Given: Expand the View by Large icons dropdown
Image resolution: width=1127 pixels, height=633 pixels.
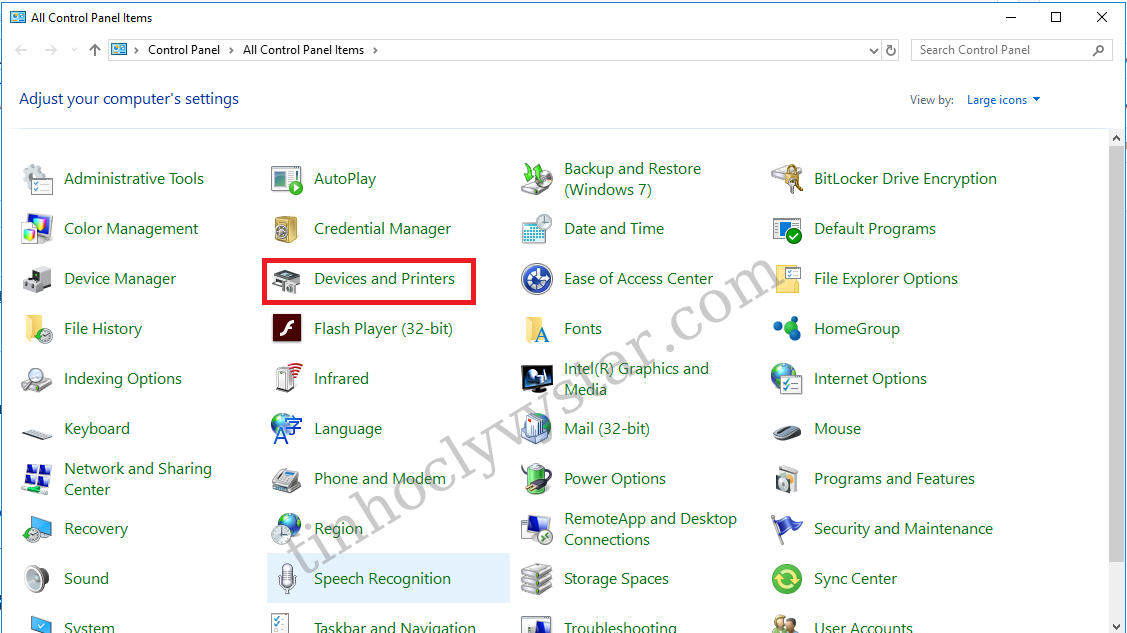Looking at the screenshot, I should coord(1003,100).
